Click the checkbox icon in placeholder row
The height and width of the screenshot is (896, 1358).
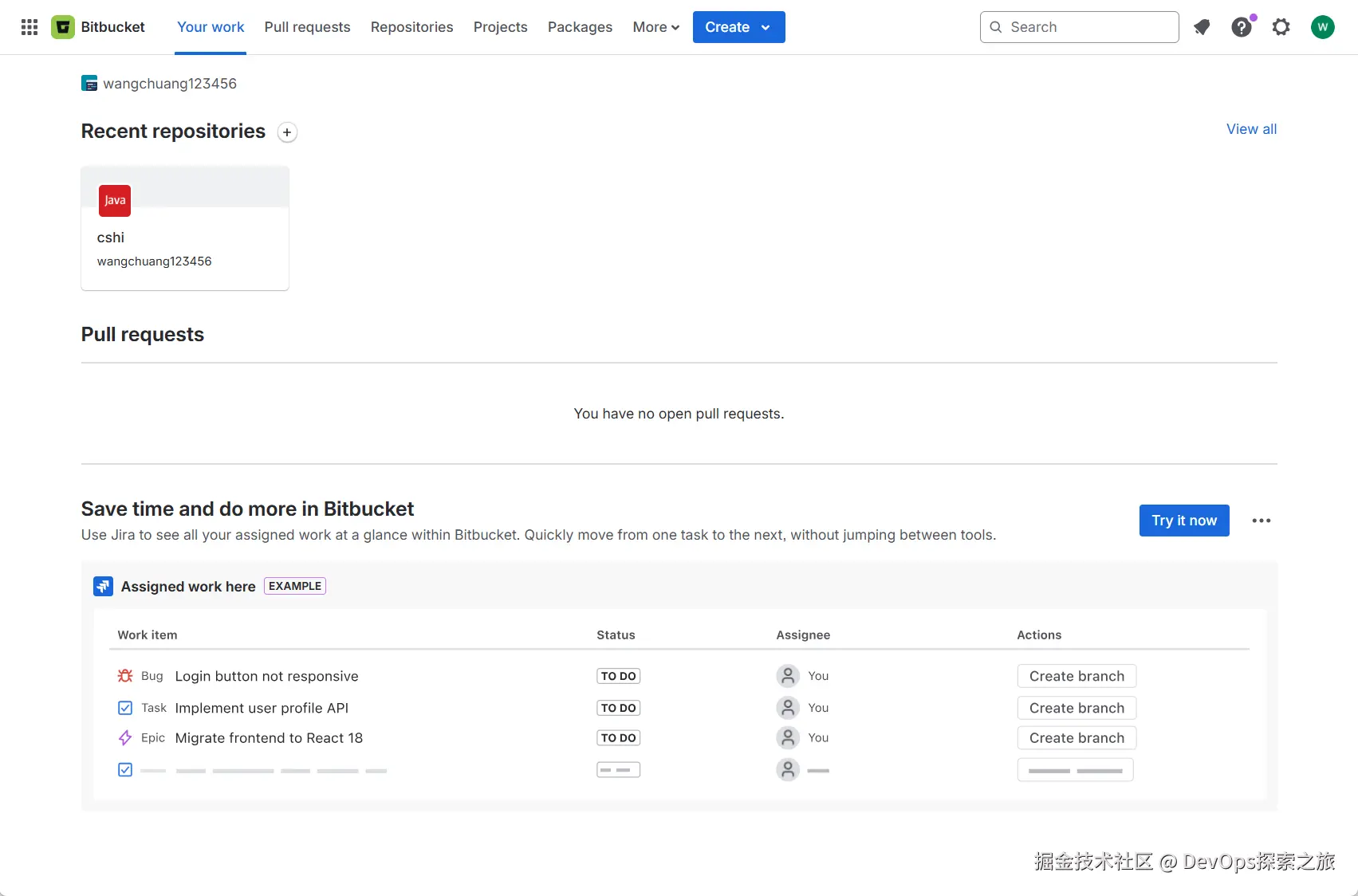click(125, 770)
